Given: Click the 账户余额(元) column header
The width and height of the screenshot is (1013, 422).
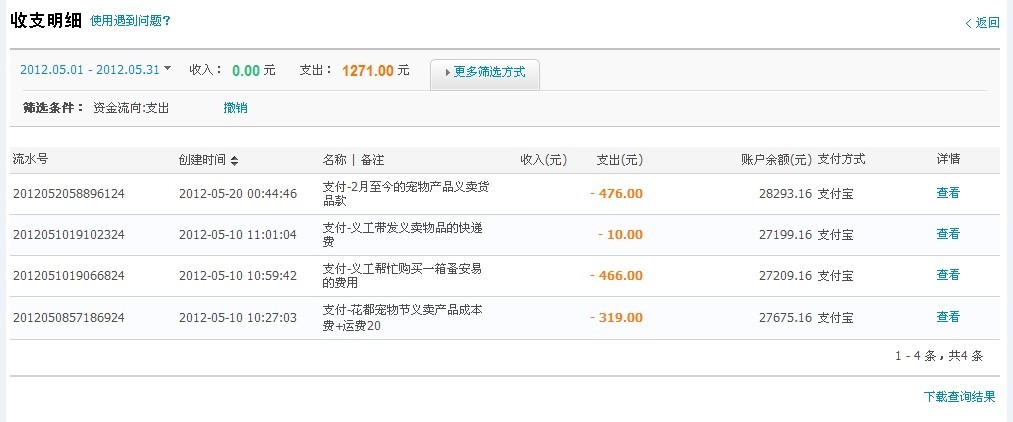Looking at the screenshot, I should point(776,160).
